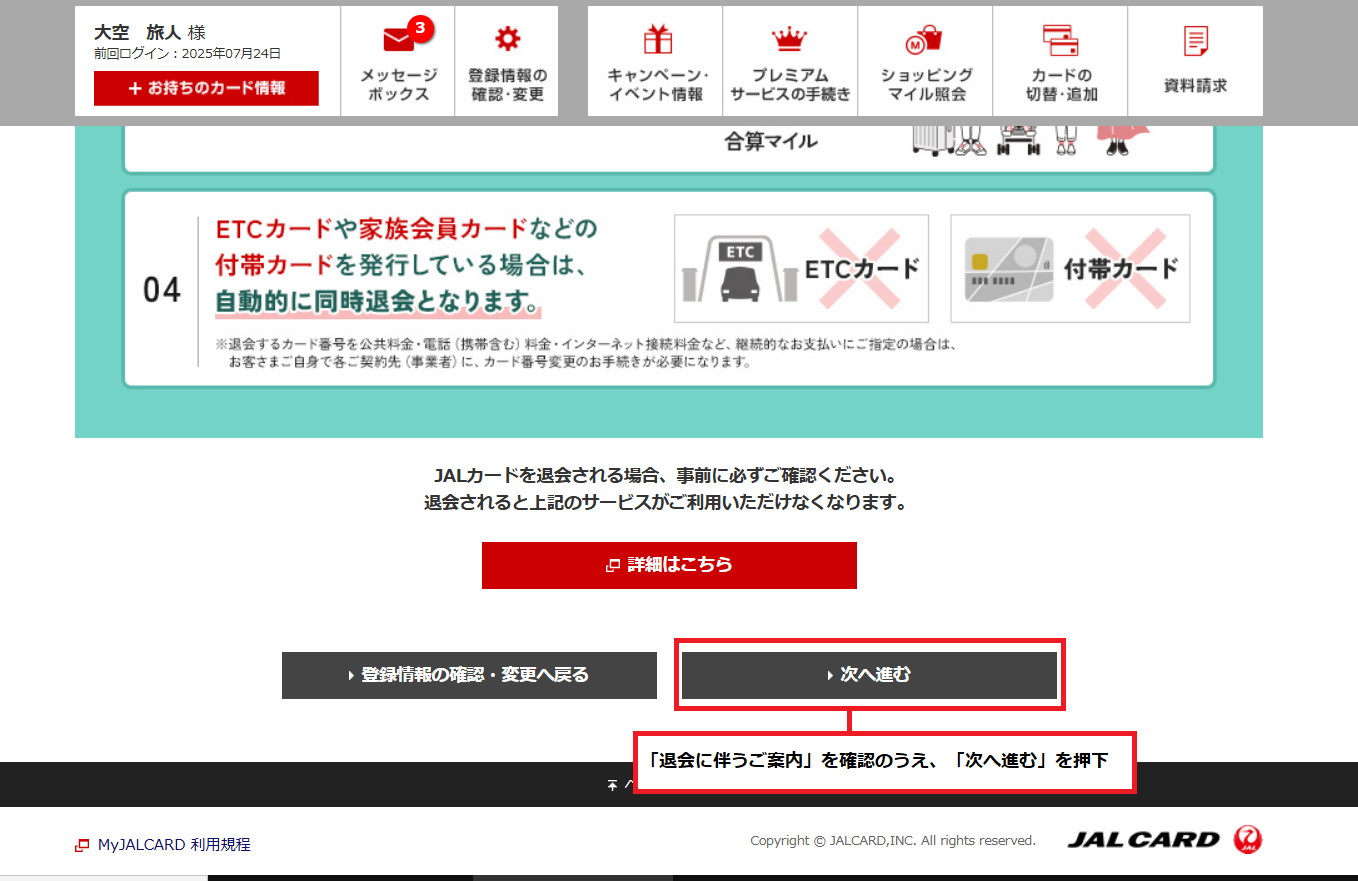Open プレミアムサービスの手続き crown icon
The image size is (1358, 881).
[x=789, y=40]
